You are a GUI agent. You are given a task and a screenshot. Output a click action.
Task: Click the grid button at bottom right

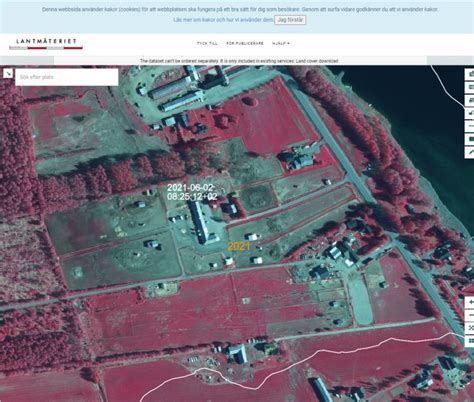[x=470, y=341]
